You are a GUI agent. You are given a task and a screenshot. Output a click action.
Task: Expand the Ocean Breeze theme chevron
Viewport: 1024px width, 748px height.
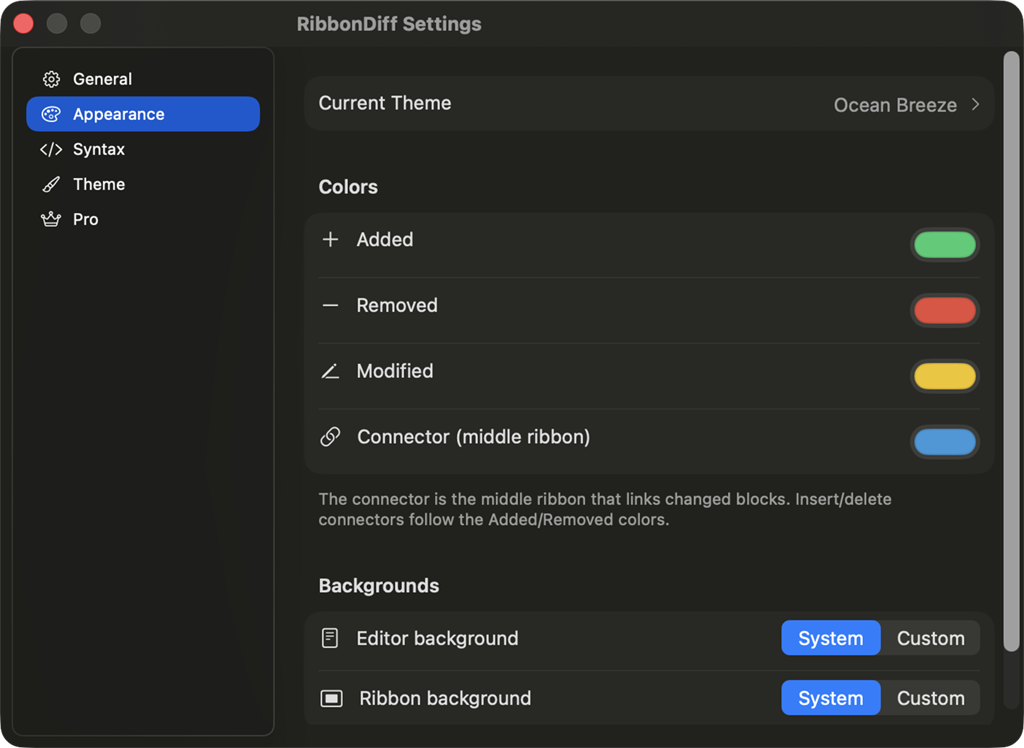point(977,104)
